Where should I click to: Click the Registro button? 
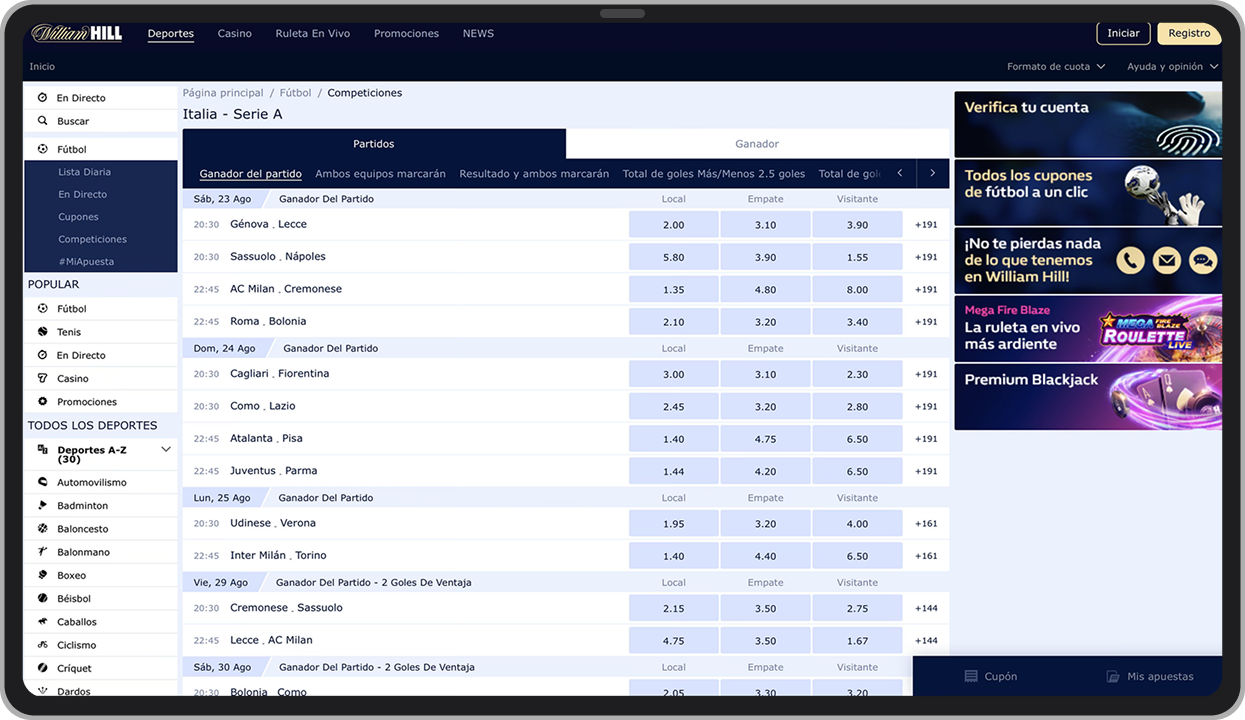pyautogui.click(x=1189, y=33)
